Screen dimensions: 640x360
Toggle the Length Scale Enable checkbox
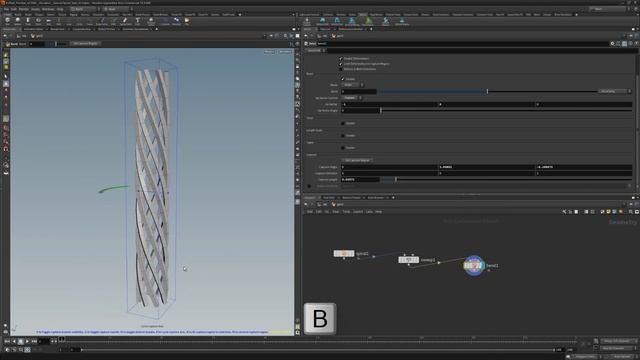343,136
